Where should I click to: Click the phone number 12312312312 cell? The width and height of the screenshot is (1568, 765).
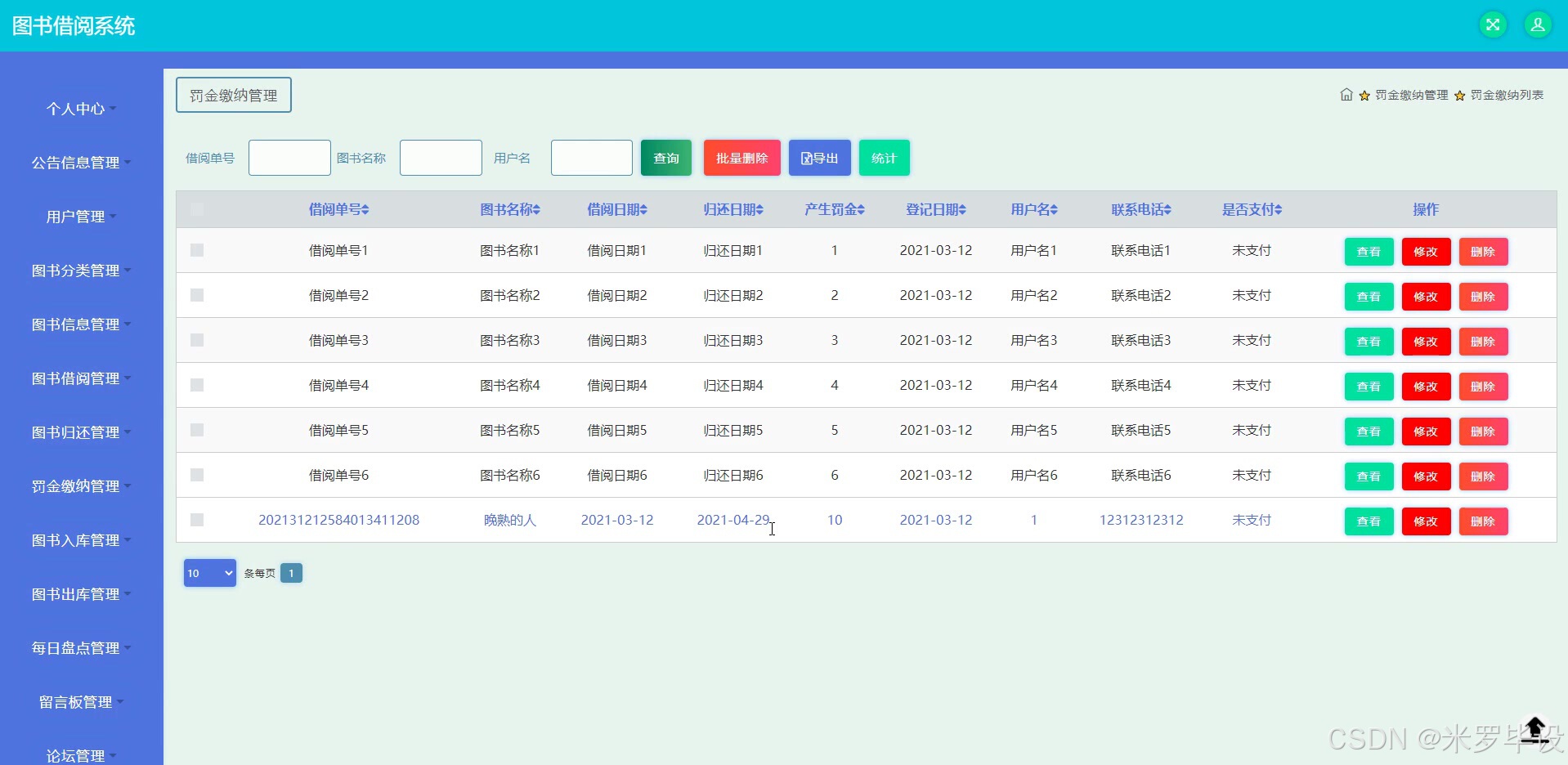click(x=1141, y=520)
